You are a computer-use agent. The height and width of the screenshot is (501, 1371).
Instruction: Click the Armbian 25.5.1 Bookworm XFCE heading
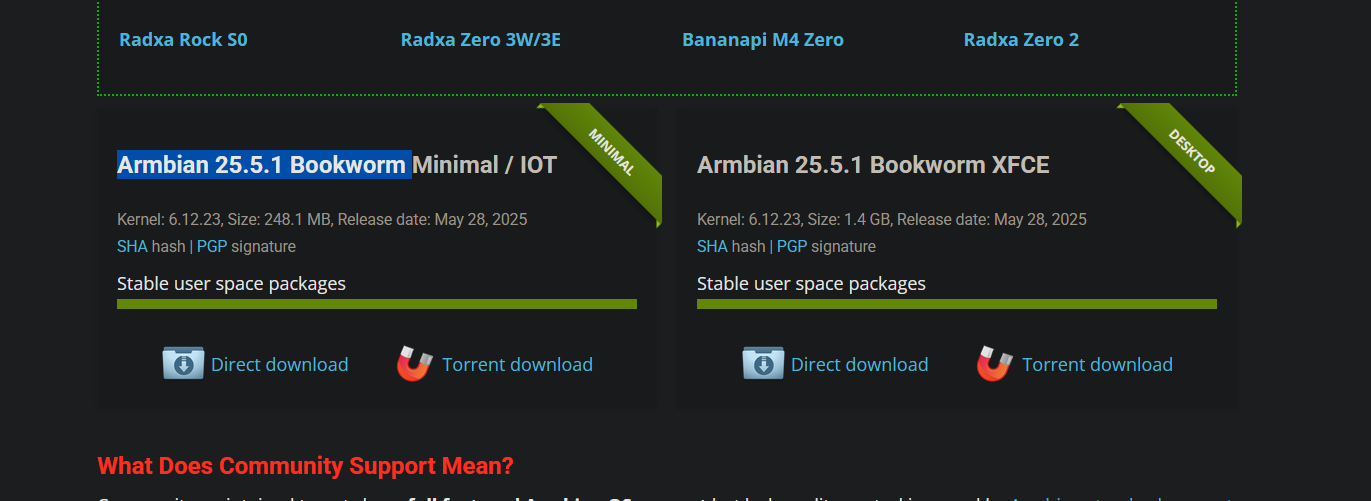(x=873, y=165)
